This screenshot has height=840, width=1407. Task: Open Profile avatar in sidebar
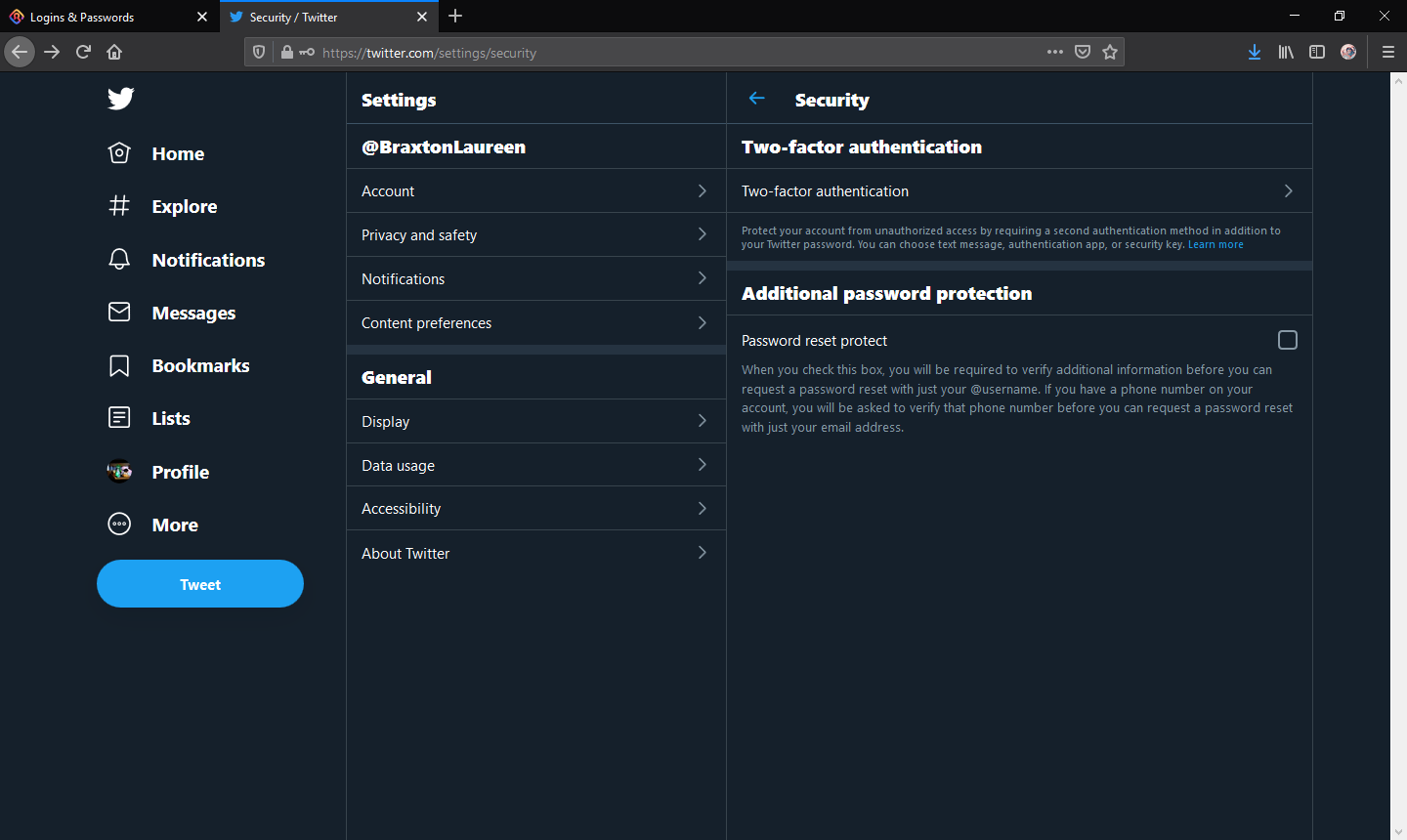coord(119,471)
